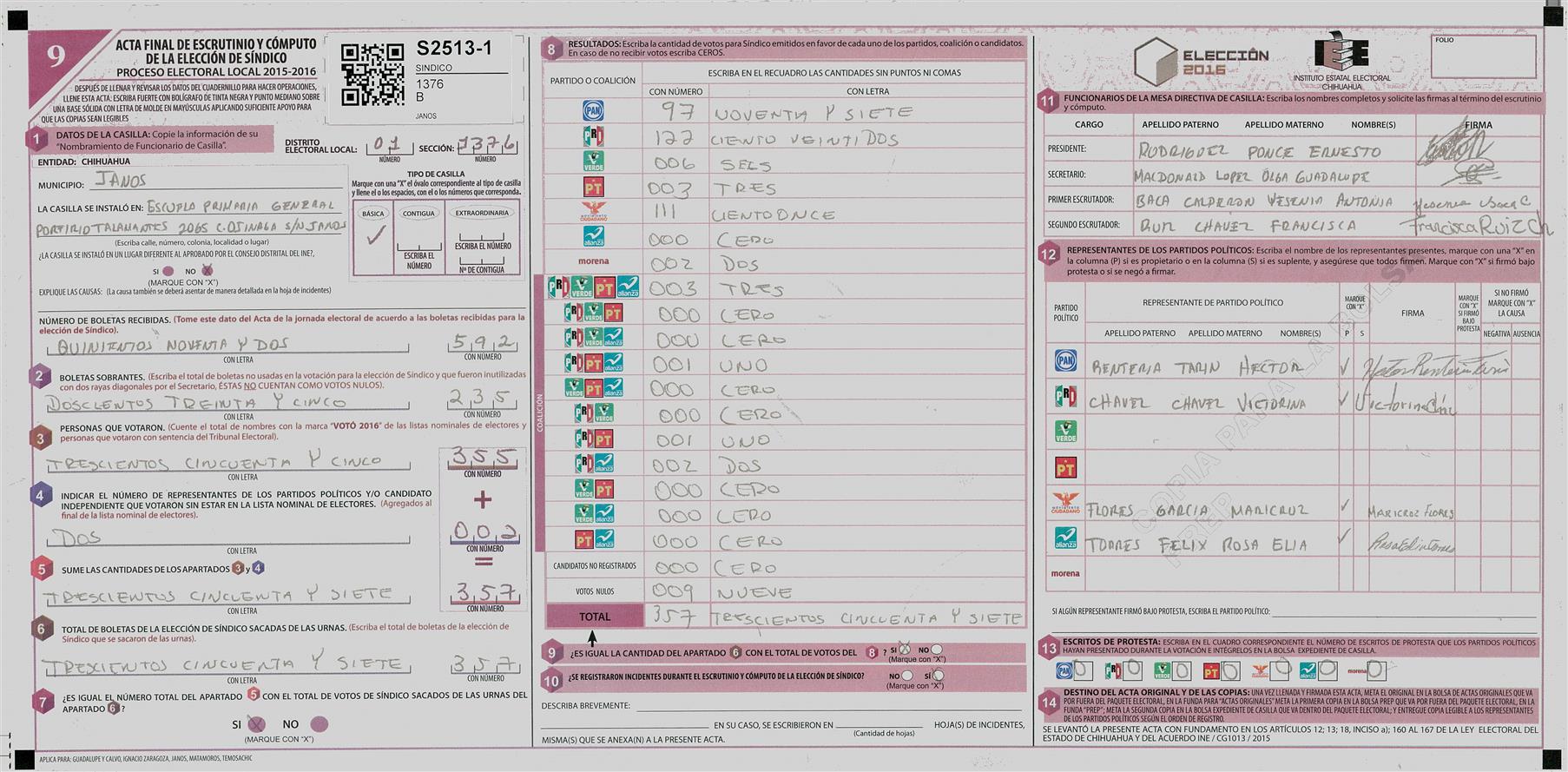Click the PAN protest checkbox in section 13
Image resolution: width=1568 pixels, height=772 pixels.
click(1083, 670)
